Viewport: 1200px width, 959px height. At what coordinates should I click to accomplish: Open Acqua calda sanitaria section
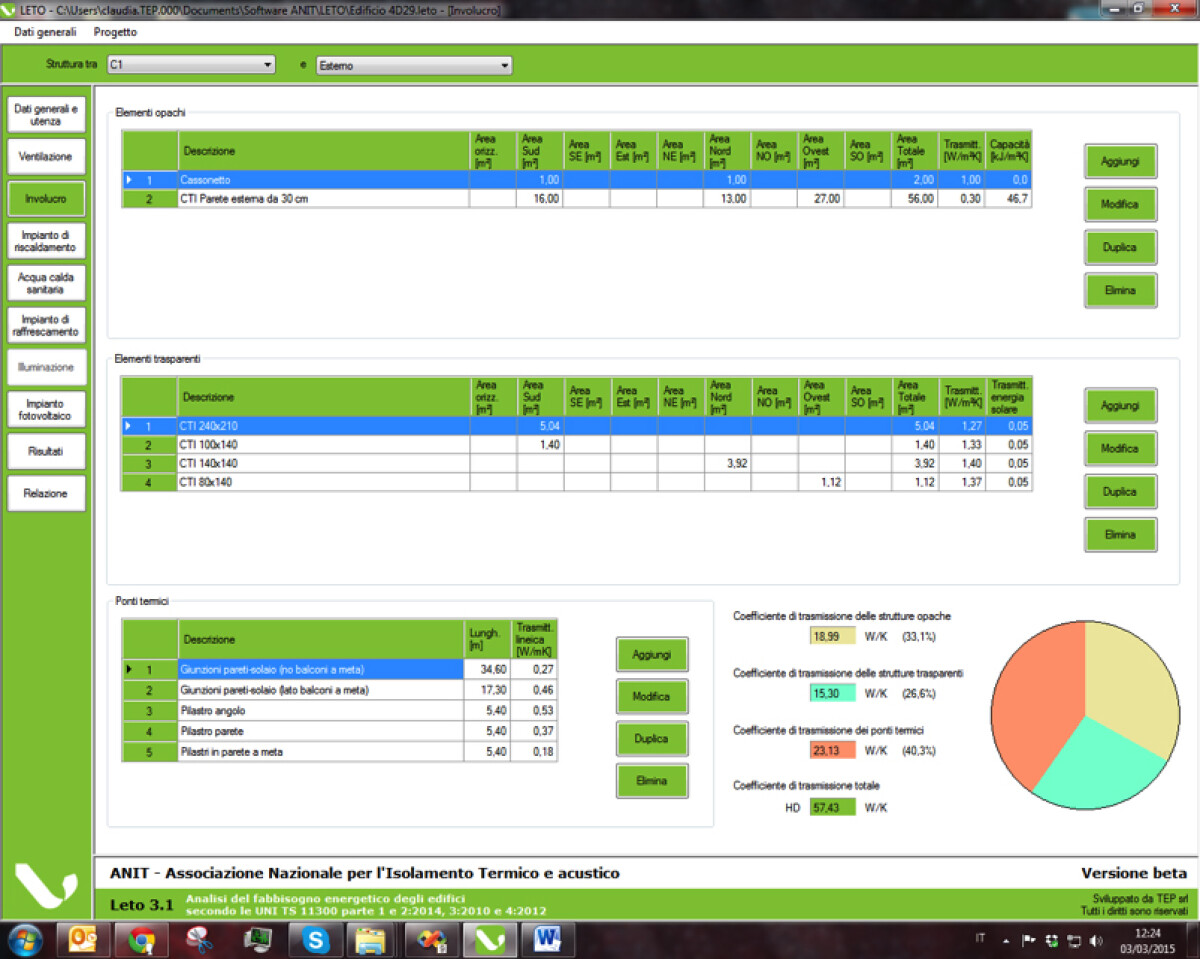pos(46,283)
